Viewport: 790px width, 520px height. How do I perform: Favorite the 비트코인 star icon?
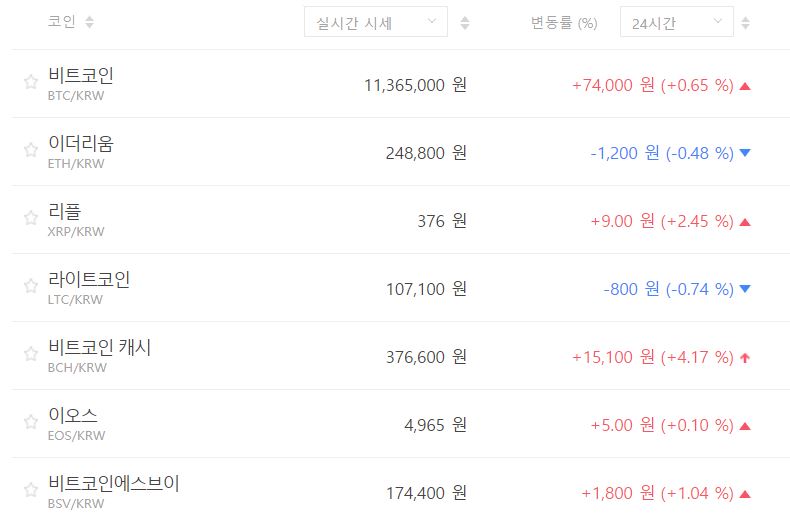pyautogui.click(x=31, y=83)
